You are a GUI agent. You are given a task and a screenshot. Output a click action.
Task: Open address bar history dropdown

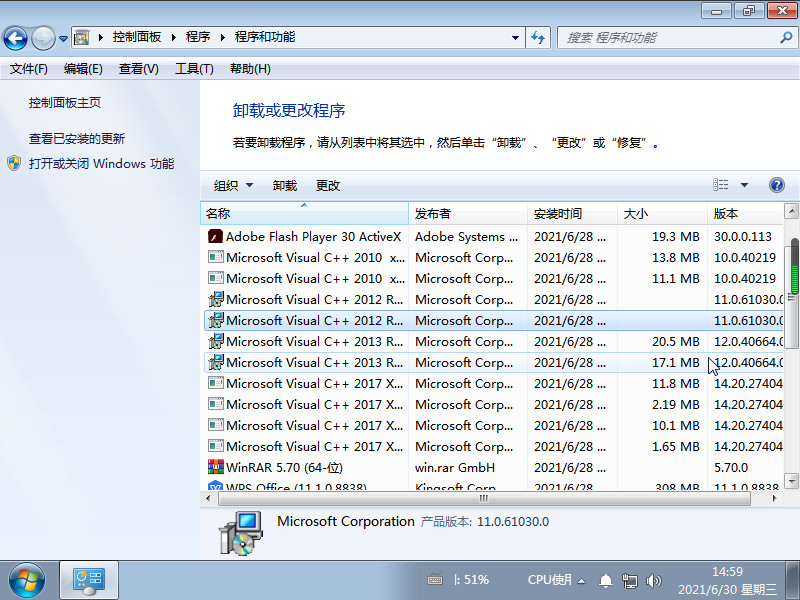515,38
